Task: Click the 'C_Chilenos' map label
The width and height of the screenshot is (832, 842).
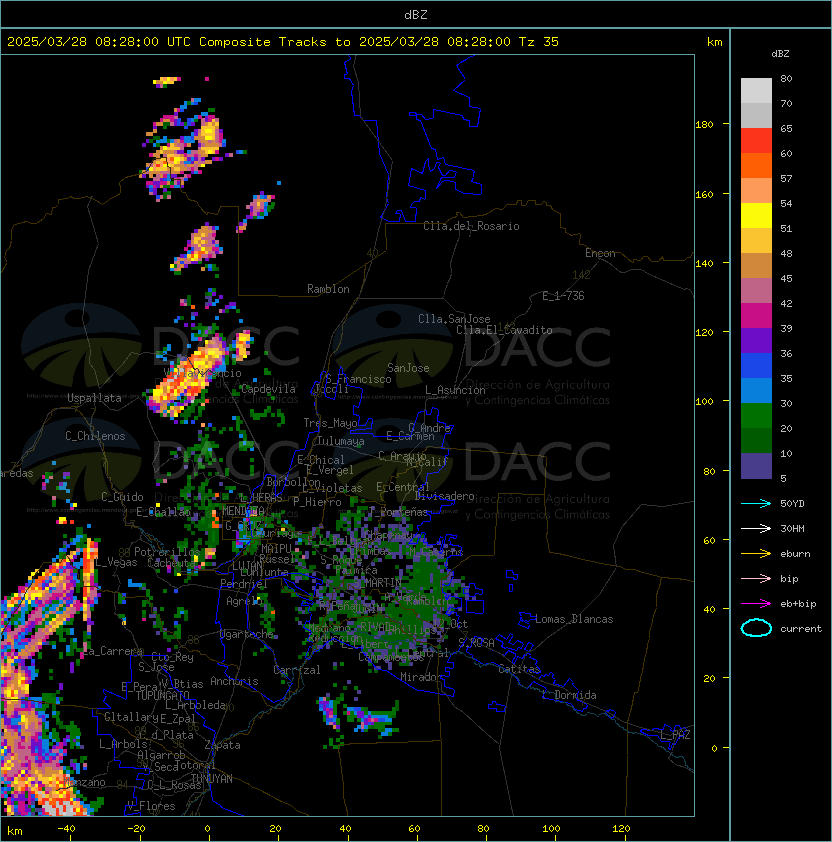Action: pos(95,436)
